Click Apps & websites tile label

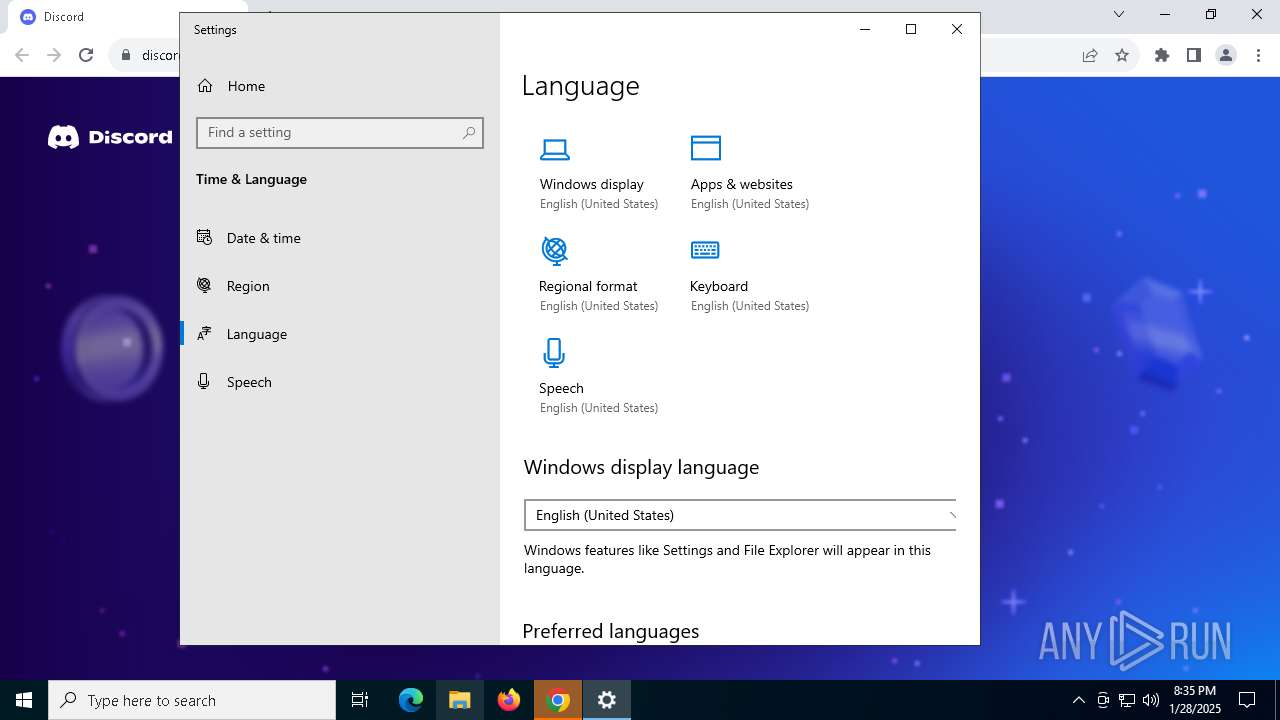(741, 184)
